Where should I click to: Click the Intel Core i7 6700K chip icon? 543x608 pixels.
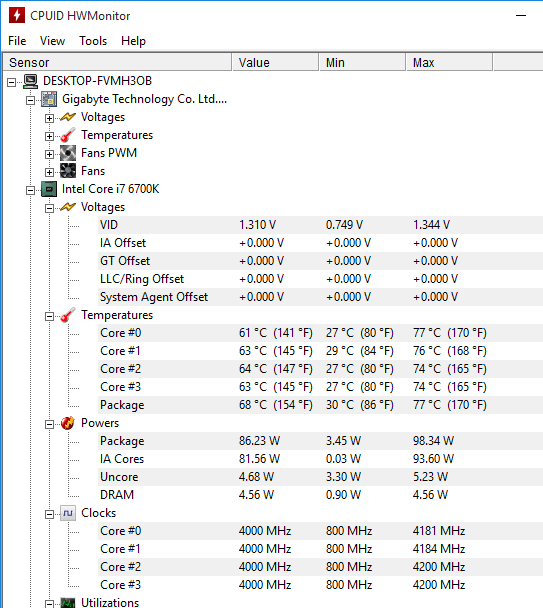pos(49,189)
